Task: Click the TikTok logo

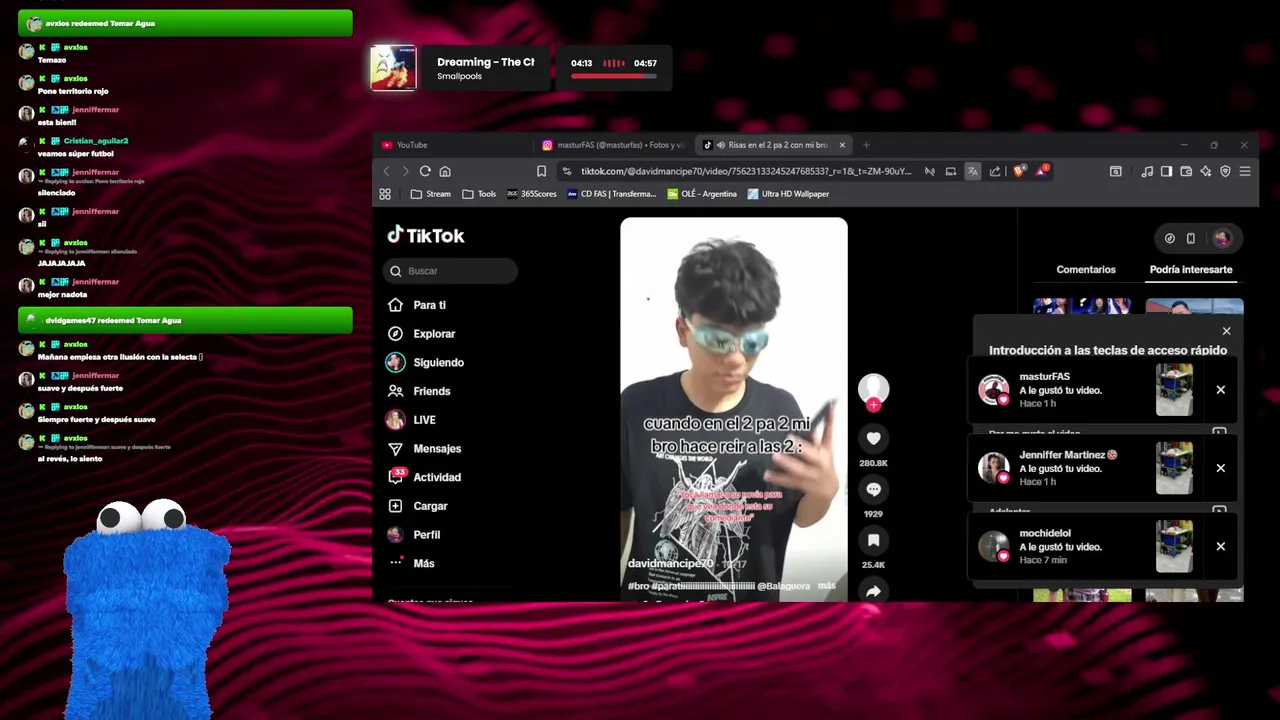Action: (x=426, y=235)
